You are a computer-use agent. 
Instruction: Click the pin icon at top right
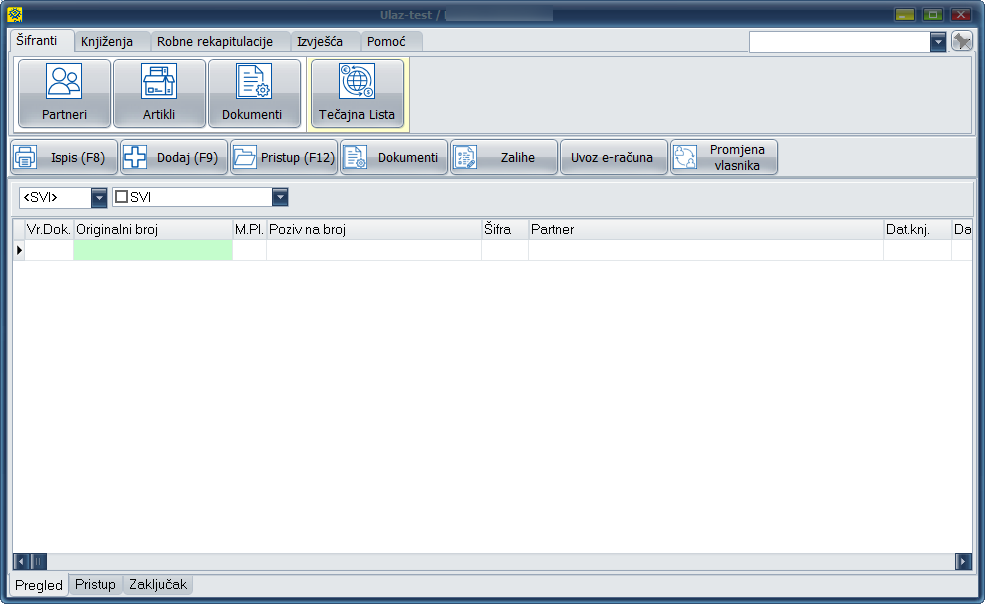point(961,41)
